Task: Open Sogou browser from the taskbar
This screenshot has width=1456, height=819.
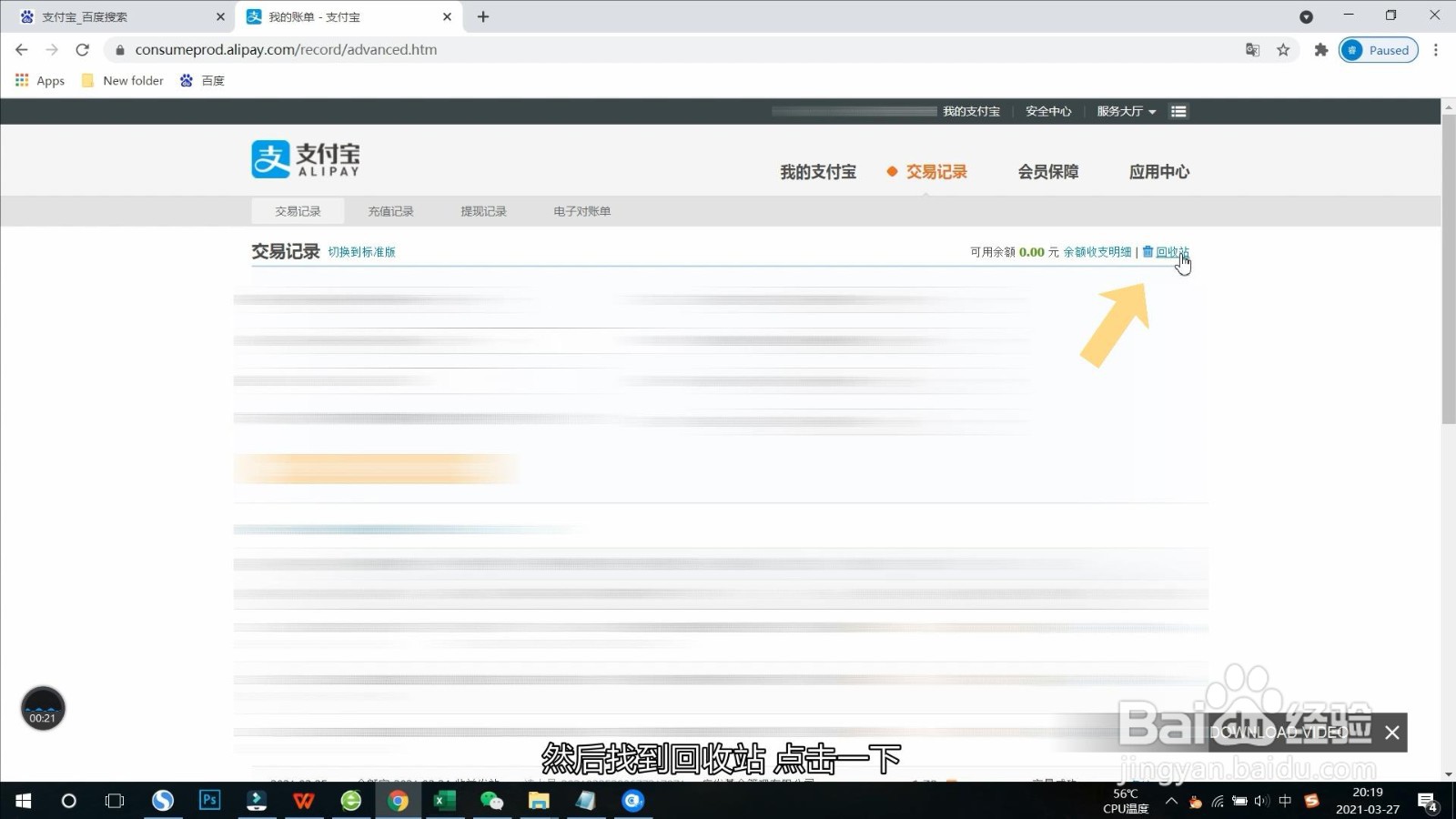Action: 163,801
